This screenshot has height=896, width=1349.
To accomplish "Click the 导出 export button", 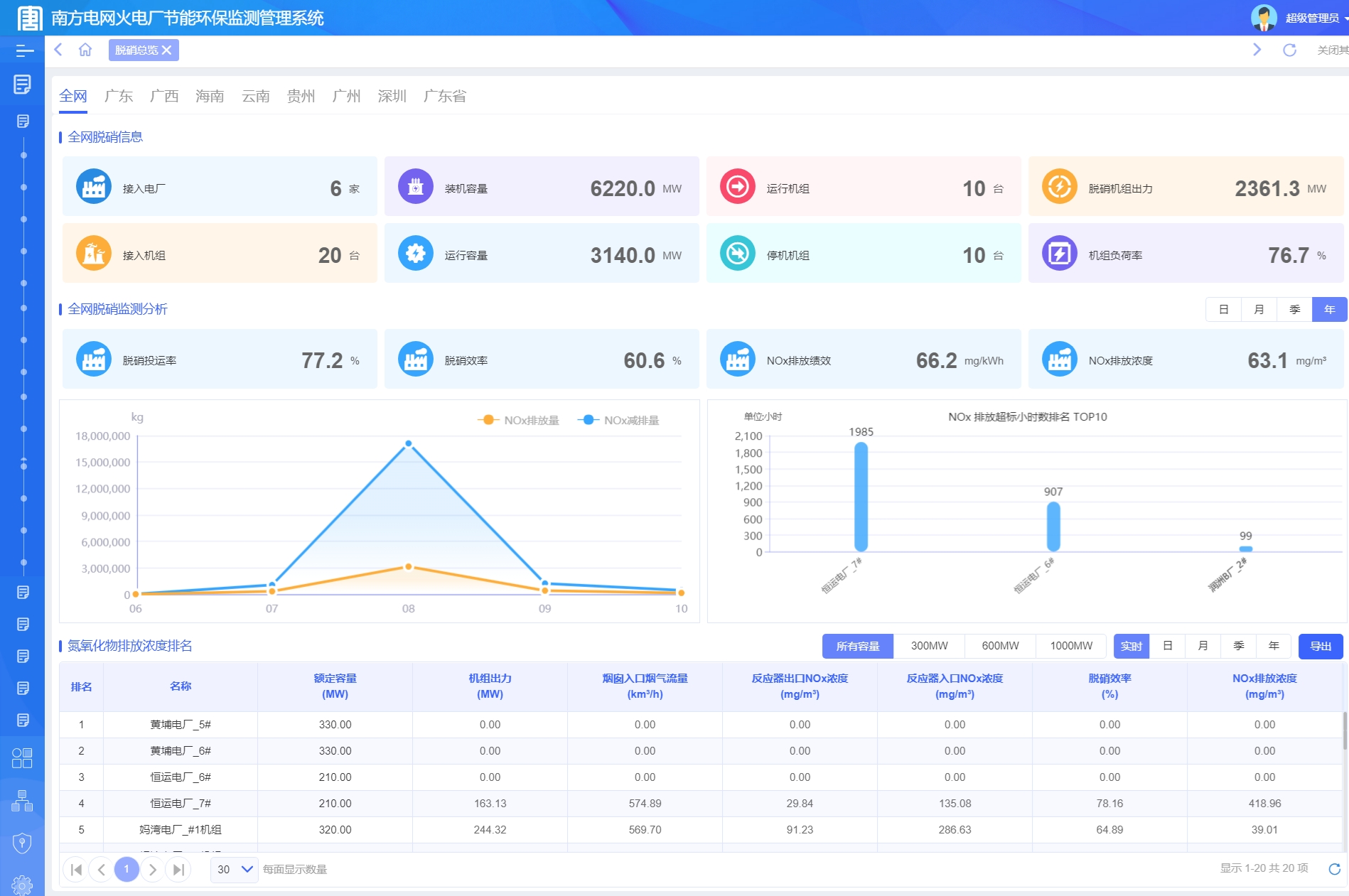I will point(1321,646).
